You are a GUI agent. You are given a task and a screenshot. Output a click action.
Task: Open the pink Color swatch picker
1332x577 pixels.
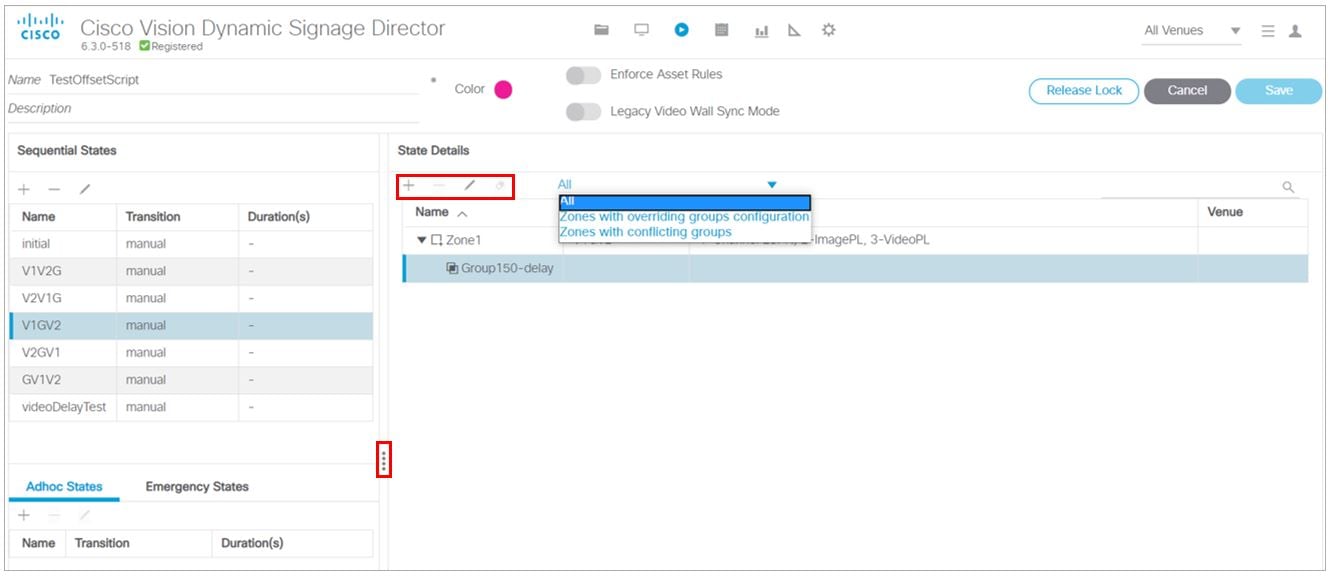(503, 89)
